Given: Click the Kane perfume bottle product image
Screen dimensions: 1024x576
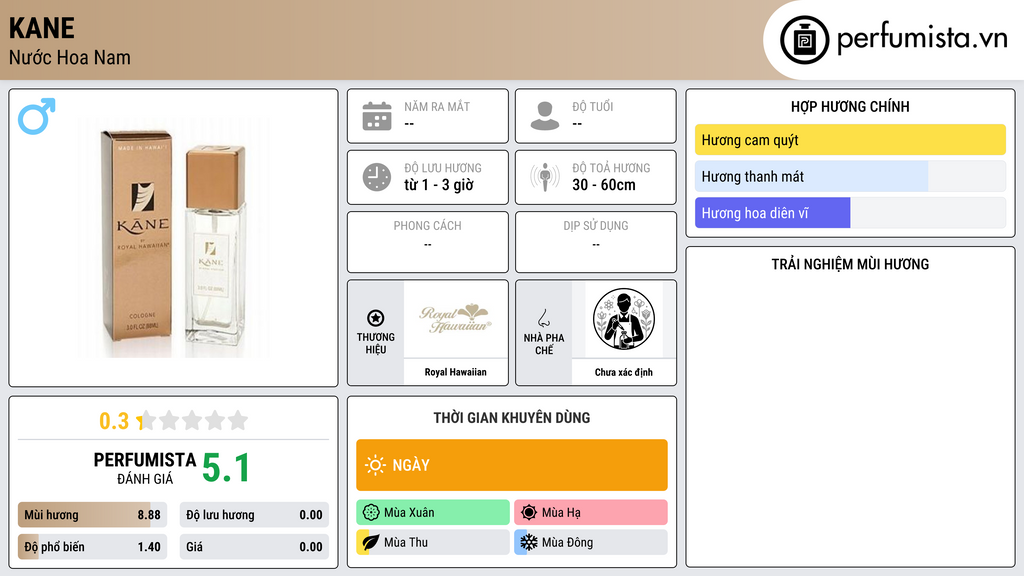Looking at the screenshot, I should click(174, 238).
